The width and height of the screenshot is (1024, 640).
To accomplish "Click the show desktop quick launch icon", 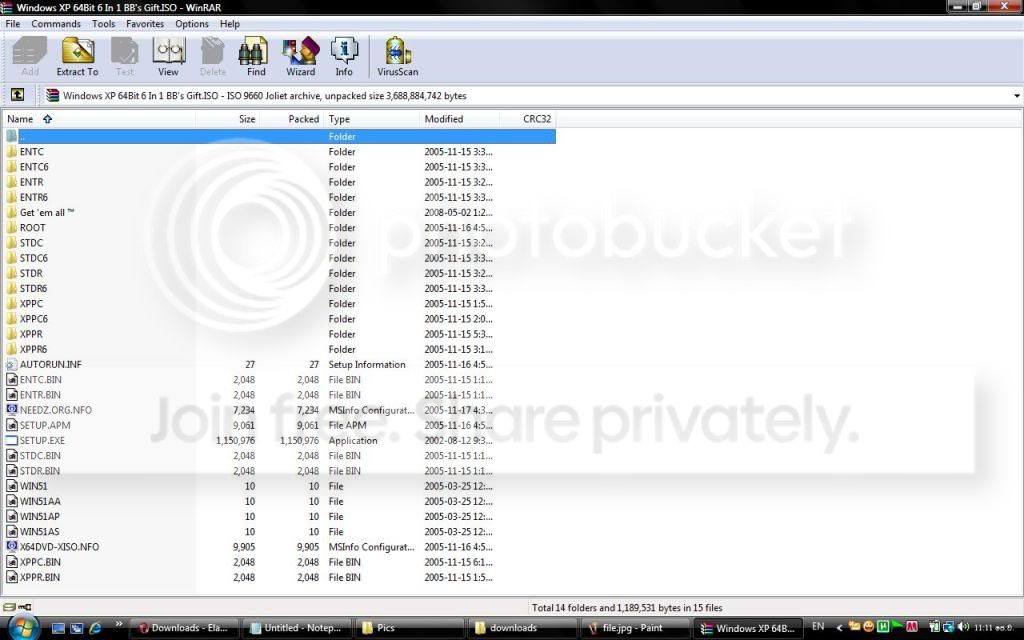I will [58, 628].
